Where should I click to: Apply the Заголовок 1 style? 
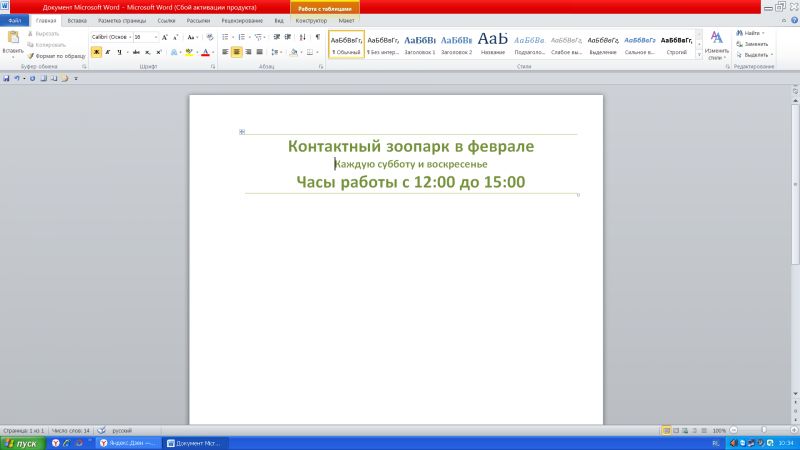click(x=420, y=43)
